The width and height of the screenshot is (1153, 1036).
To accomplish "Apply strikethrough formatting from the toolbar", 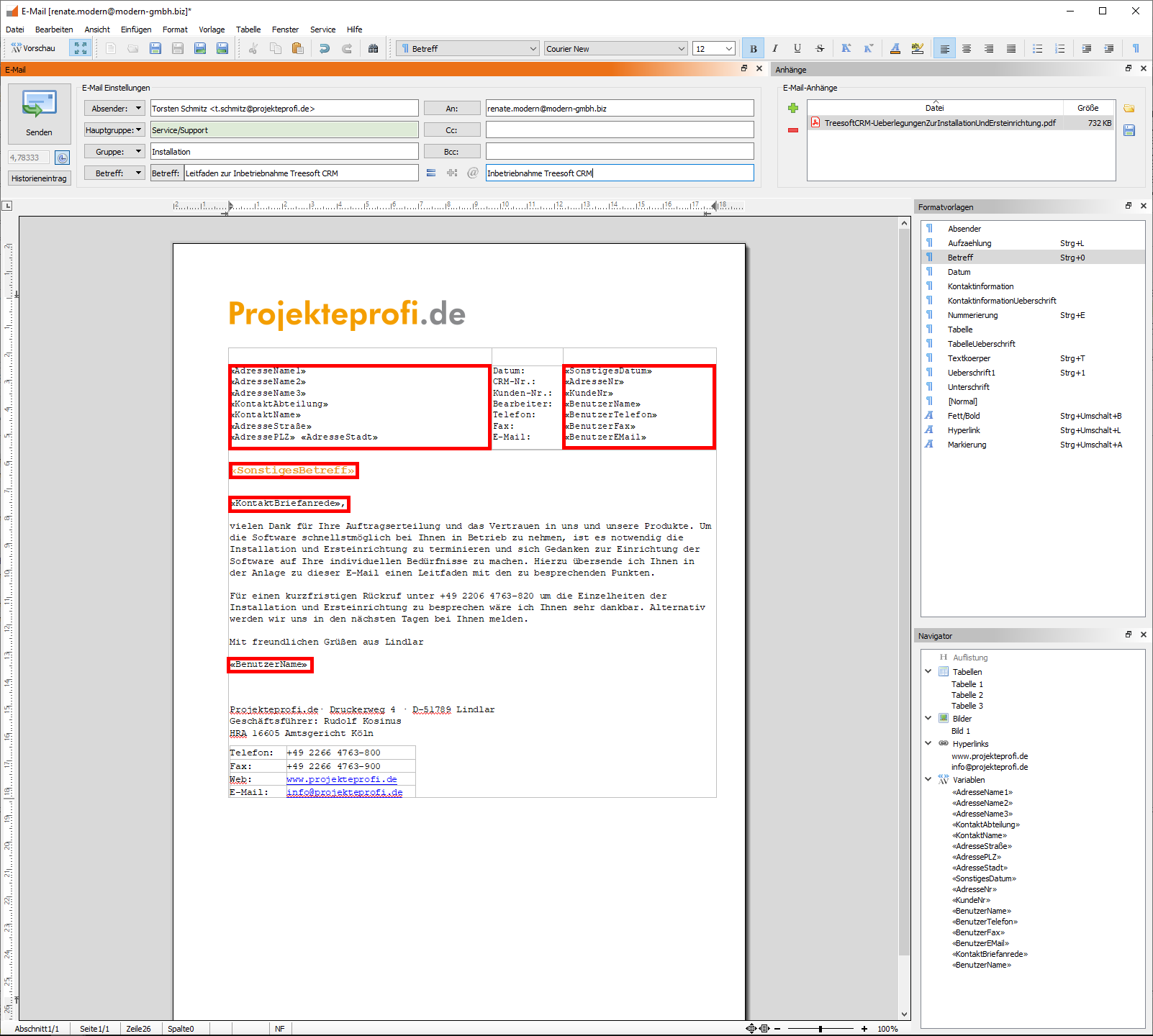I will [819, 49].
